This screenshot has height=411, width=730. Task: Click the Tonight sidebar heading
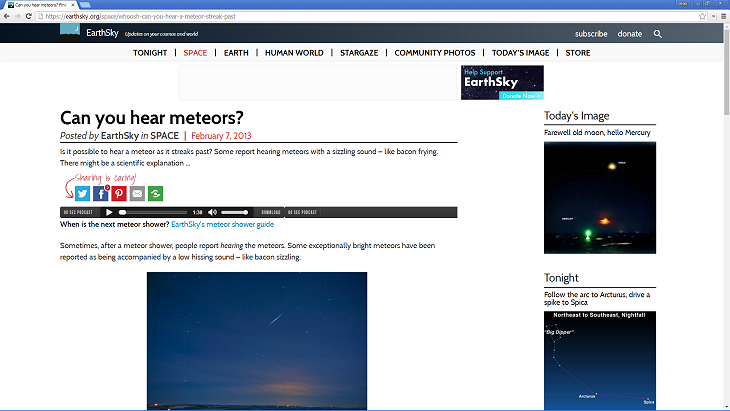coord(561,278)
